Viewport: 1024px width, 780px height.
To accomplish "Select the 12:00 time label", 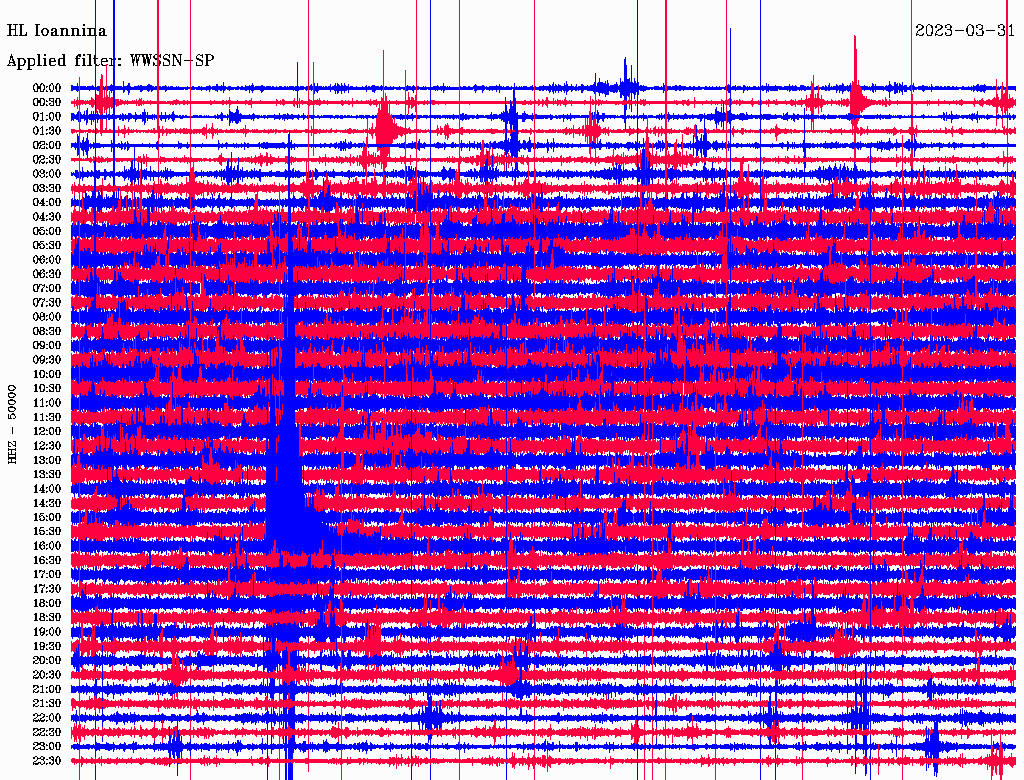I will pyautogui.click(x=47, y=431).
